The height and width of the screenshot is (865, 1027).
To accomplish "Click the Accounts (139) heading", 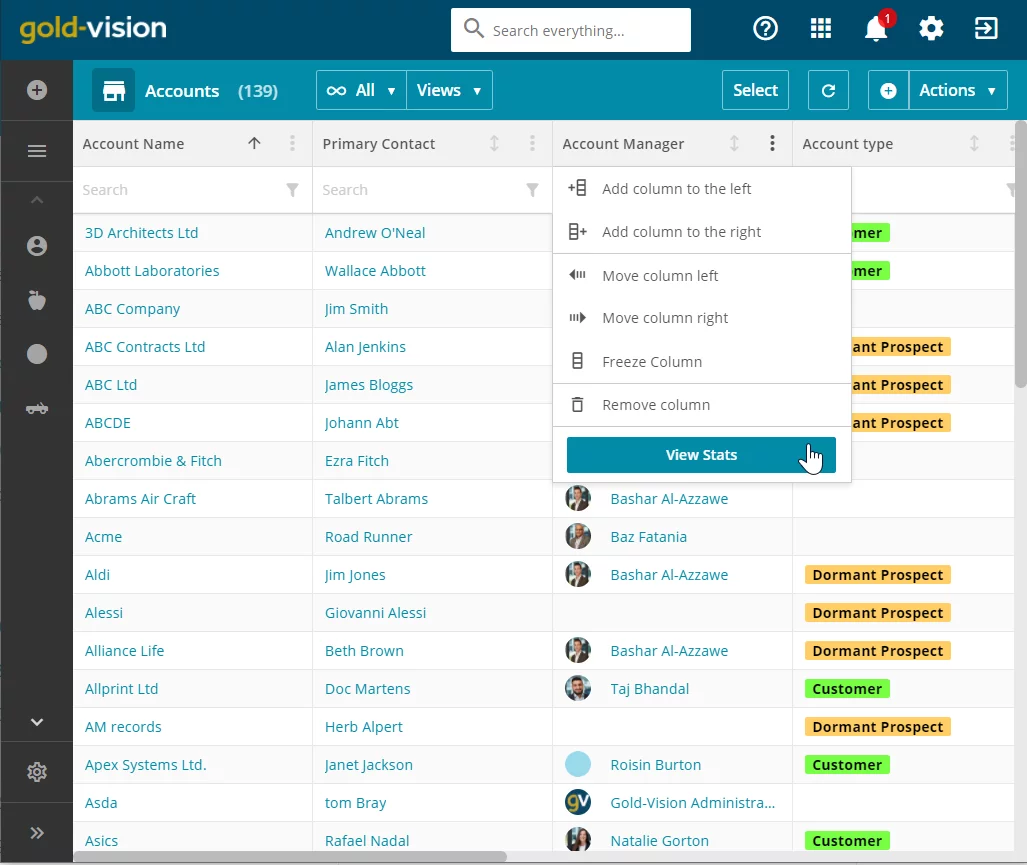I will point(211,91).
